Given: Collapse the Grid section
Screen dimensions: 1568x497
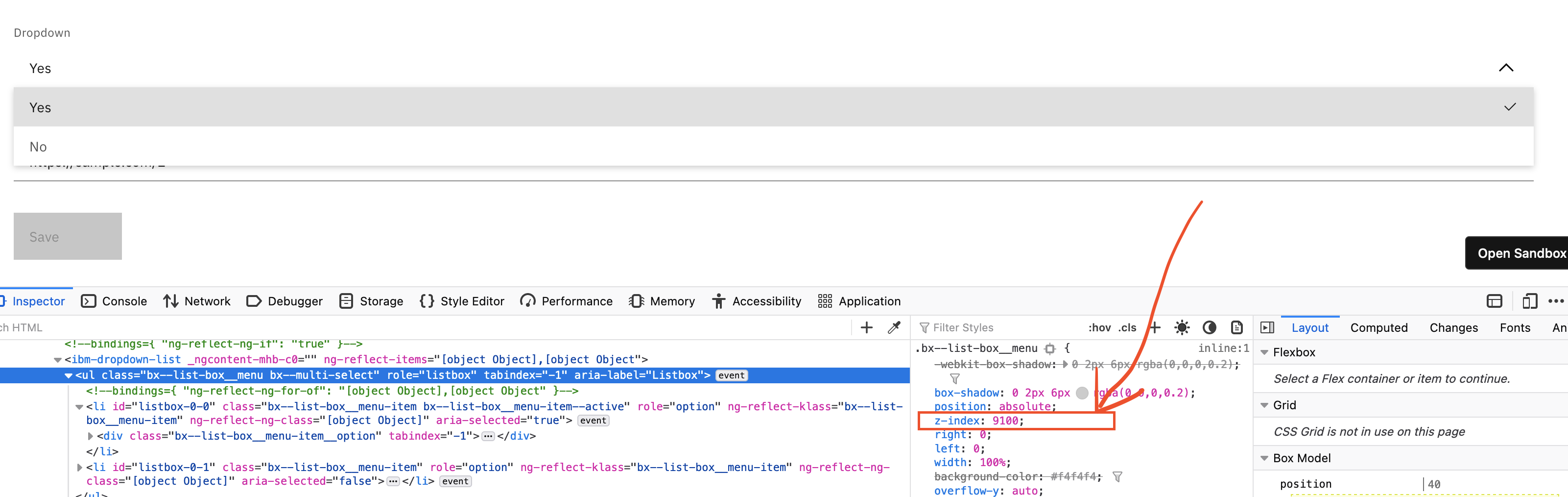Looking at the screenshot, I should click(1264, 406).
